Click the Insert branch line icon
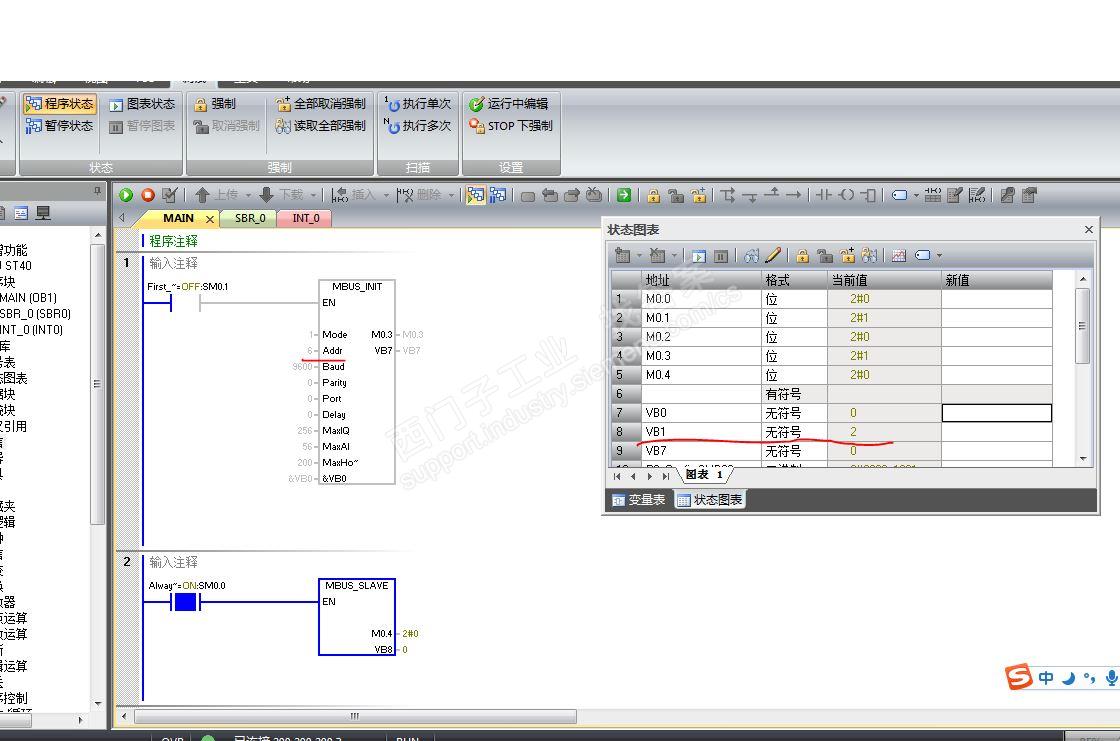This screenshot has height=741, width=1120. coord(728,195)
